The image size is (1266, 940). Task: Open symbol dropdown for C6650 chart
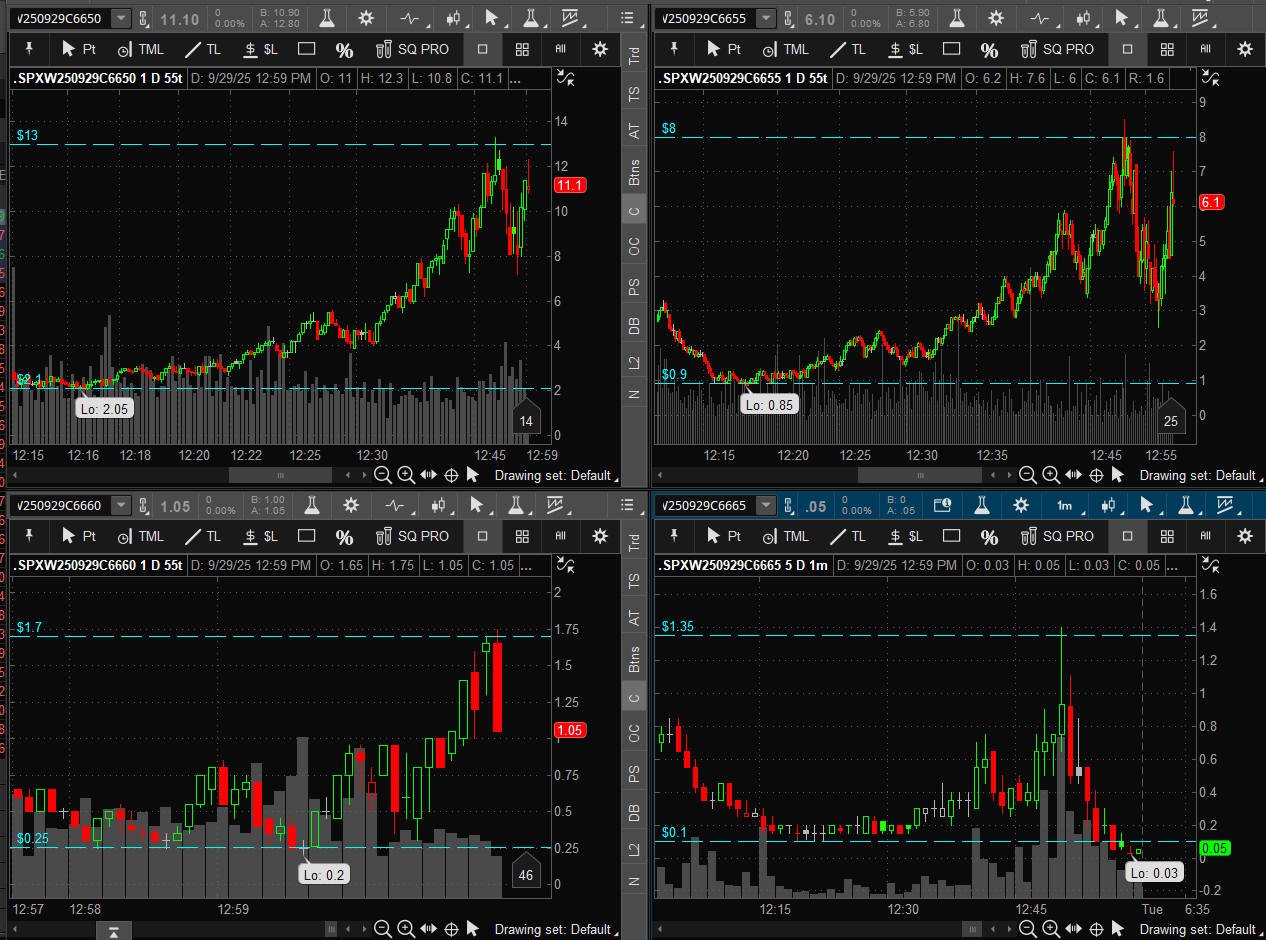pos(121,18)
